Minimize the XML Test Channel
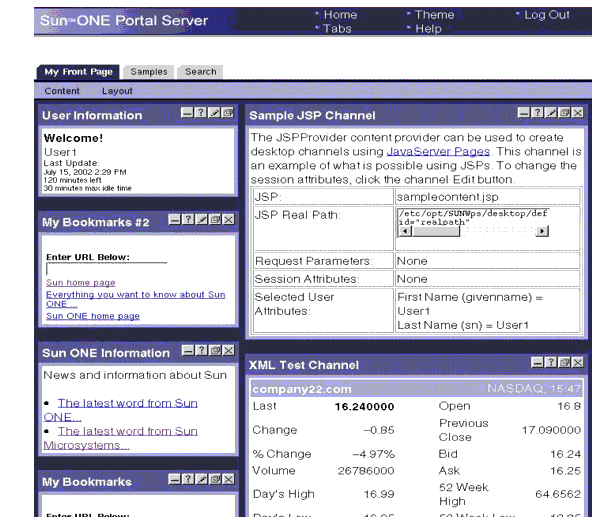The image size is (609, 517). (537, 362)
